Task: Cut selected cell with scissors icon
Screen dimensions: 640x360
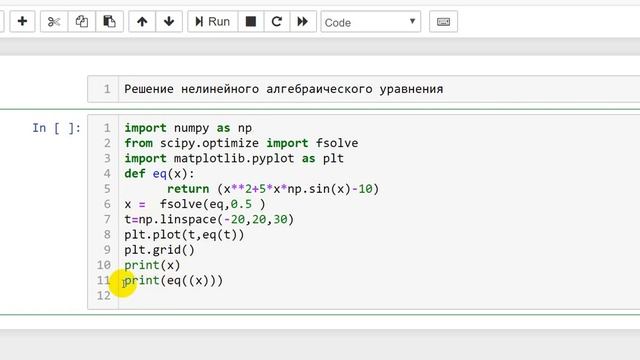Action: (x=54, y=21)
